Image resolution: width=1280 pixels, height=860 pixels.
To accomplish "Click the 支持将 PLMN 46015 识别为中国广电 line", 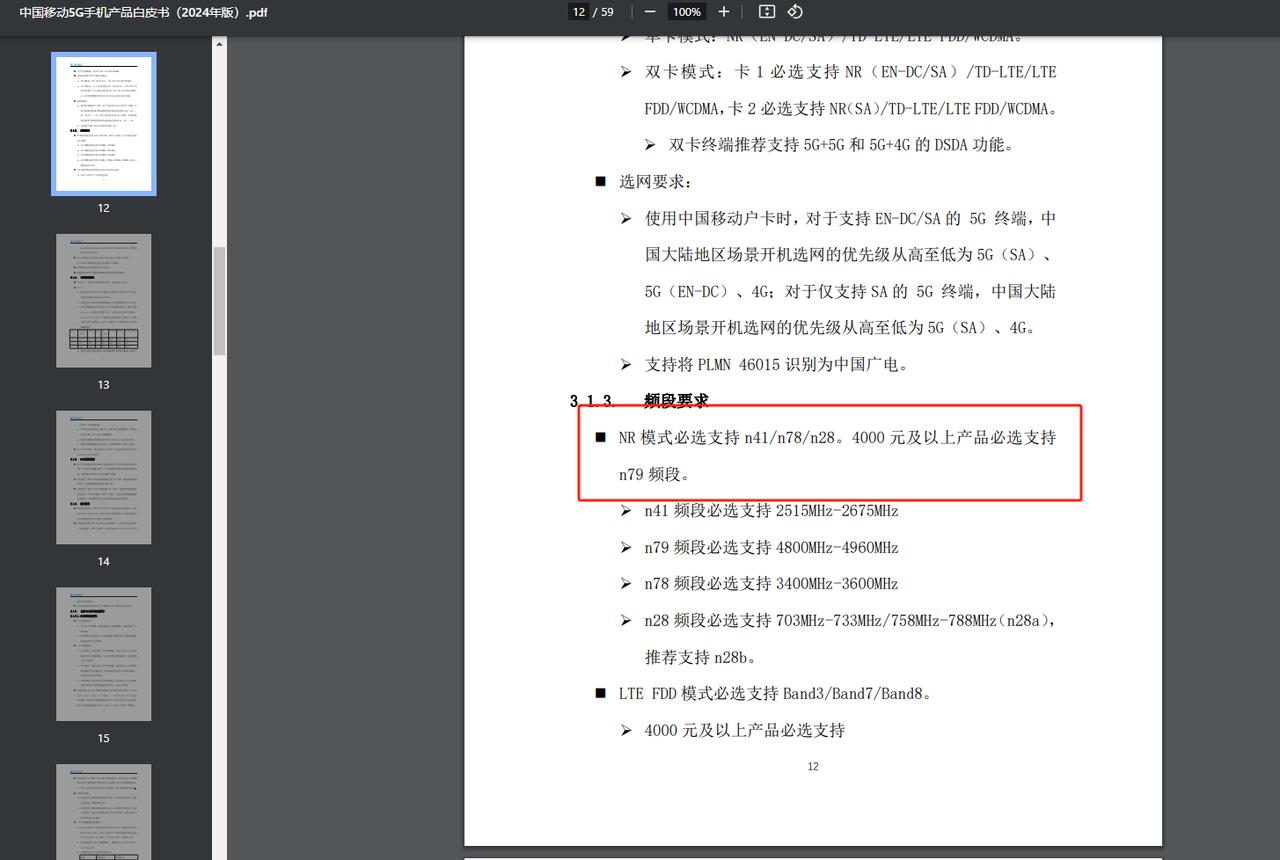I will (x=776, y=365).
